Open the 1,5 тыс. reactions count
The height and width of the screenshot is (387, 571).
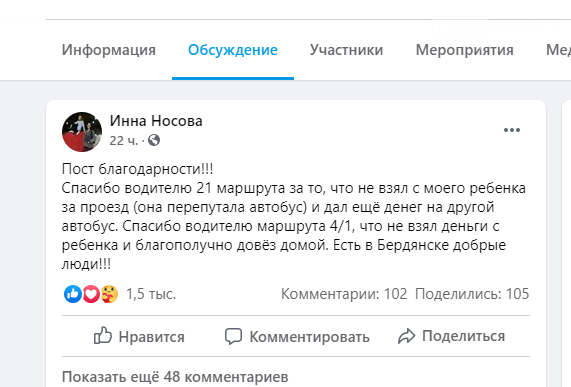[x=151, y=294]
